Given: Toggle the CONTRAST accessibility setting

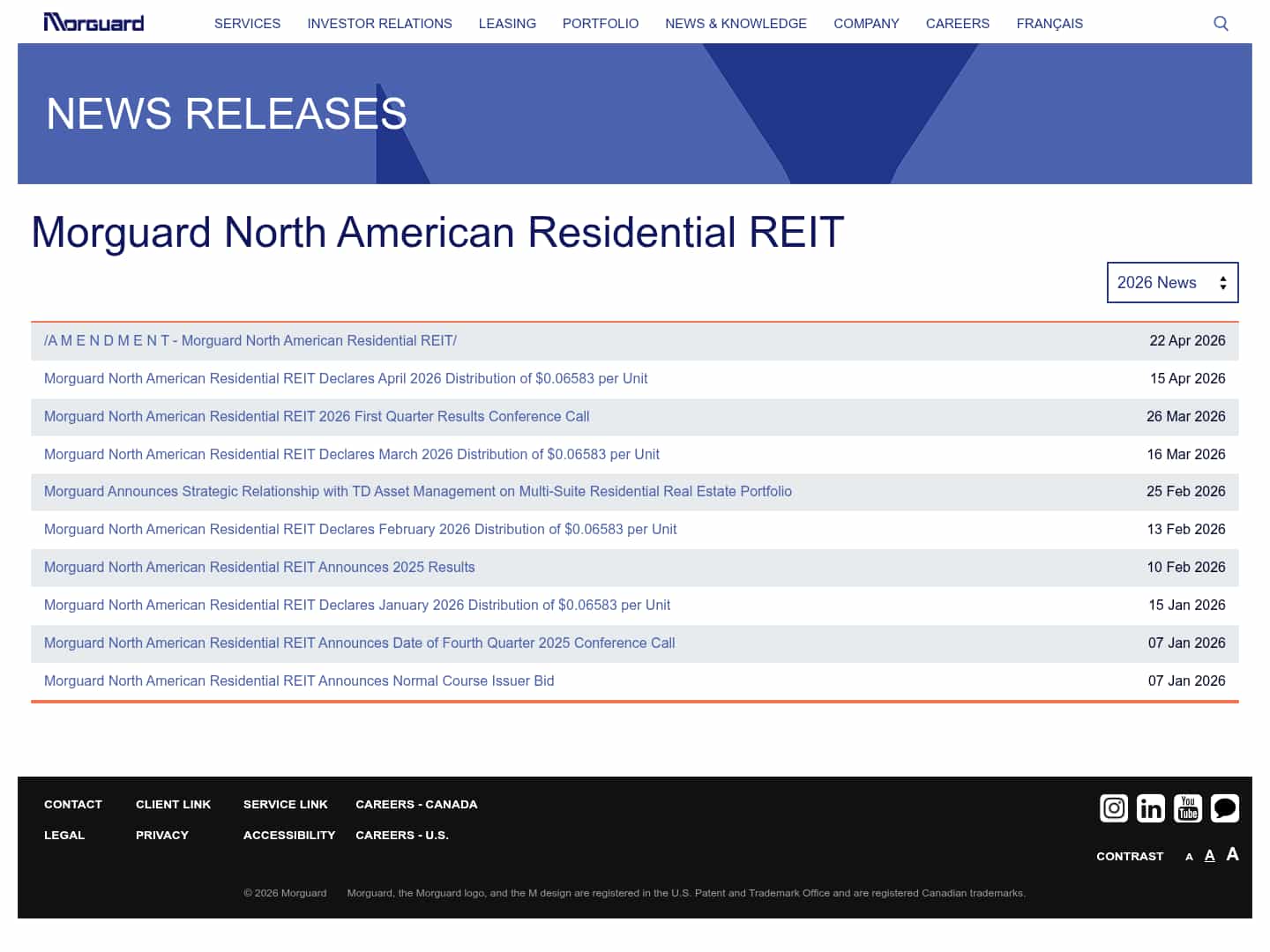Looking at the screenshot, I should (x=1130, y=856).
